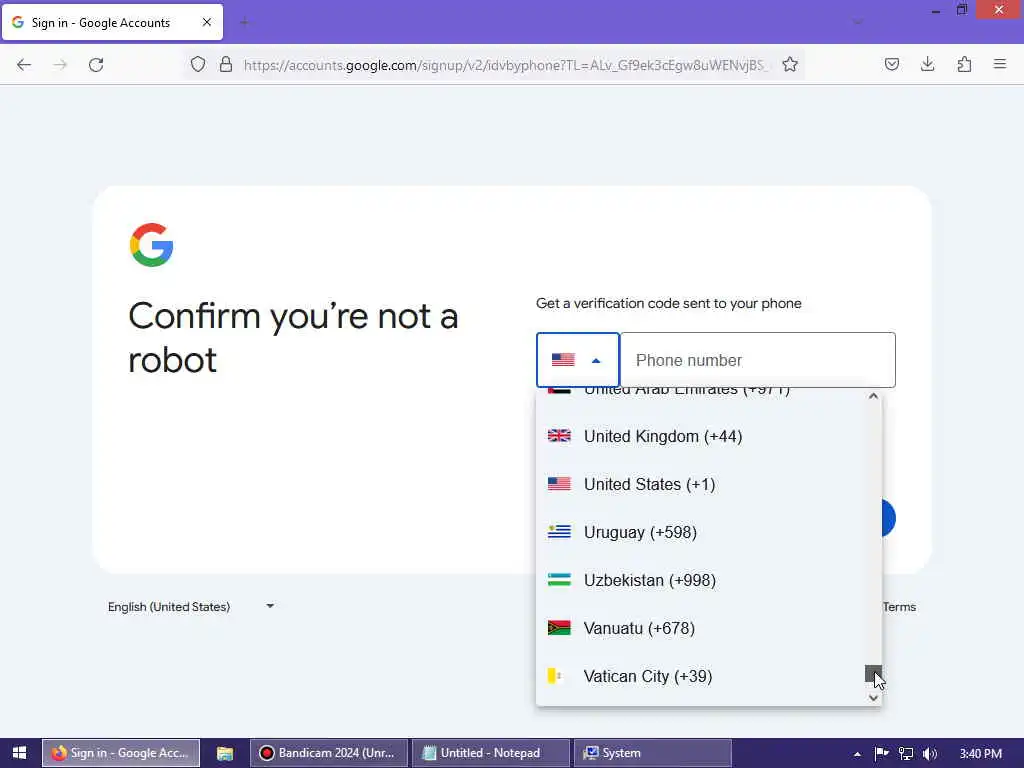Close the Sign in - Google Accounts tab

tap(207, 22)
